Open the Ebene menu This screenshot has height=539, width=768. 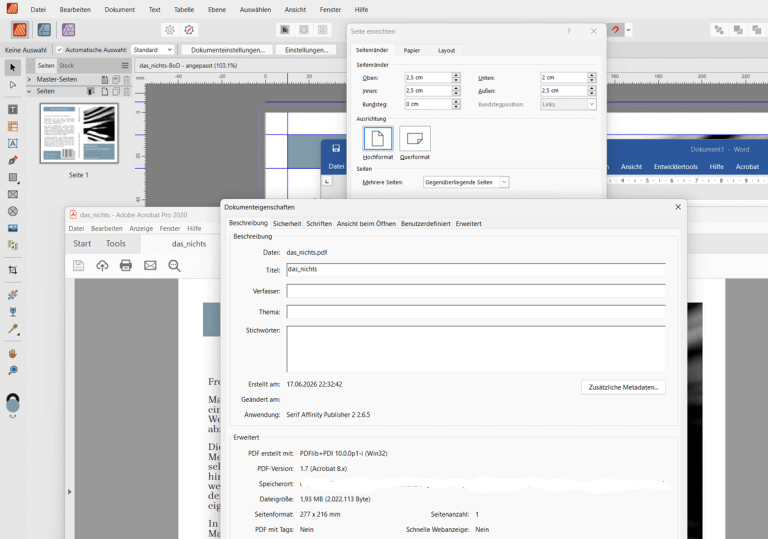pos(216,9)
